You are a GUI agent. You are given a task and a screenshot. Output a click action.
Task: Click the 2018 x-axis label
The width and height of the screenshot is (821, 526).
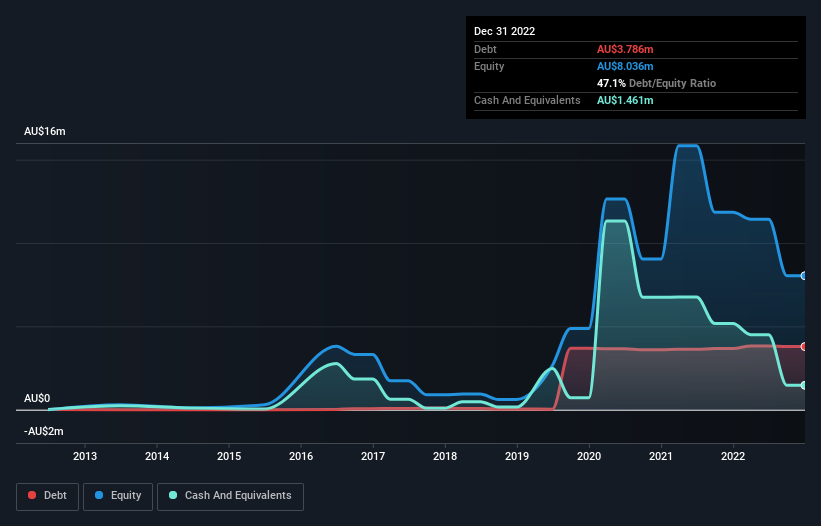coord(445,456)
